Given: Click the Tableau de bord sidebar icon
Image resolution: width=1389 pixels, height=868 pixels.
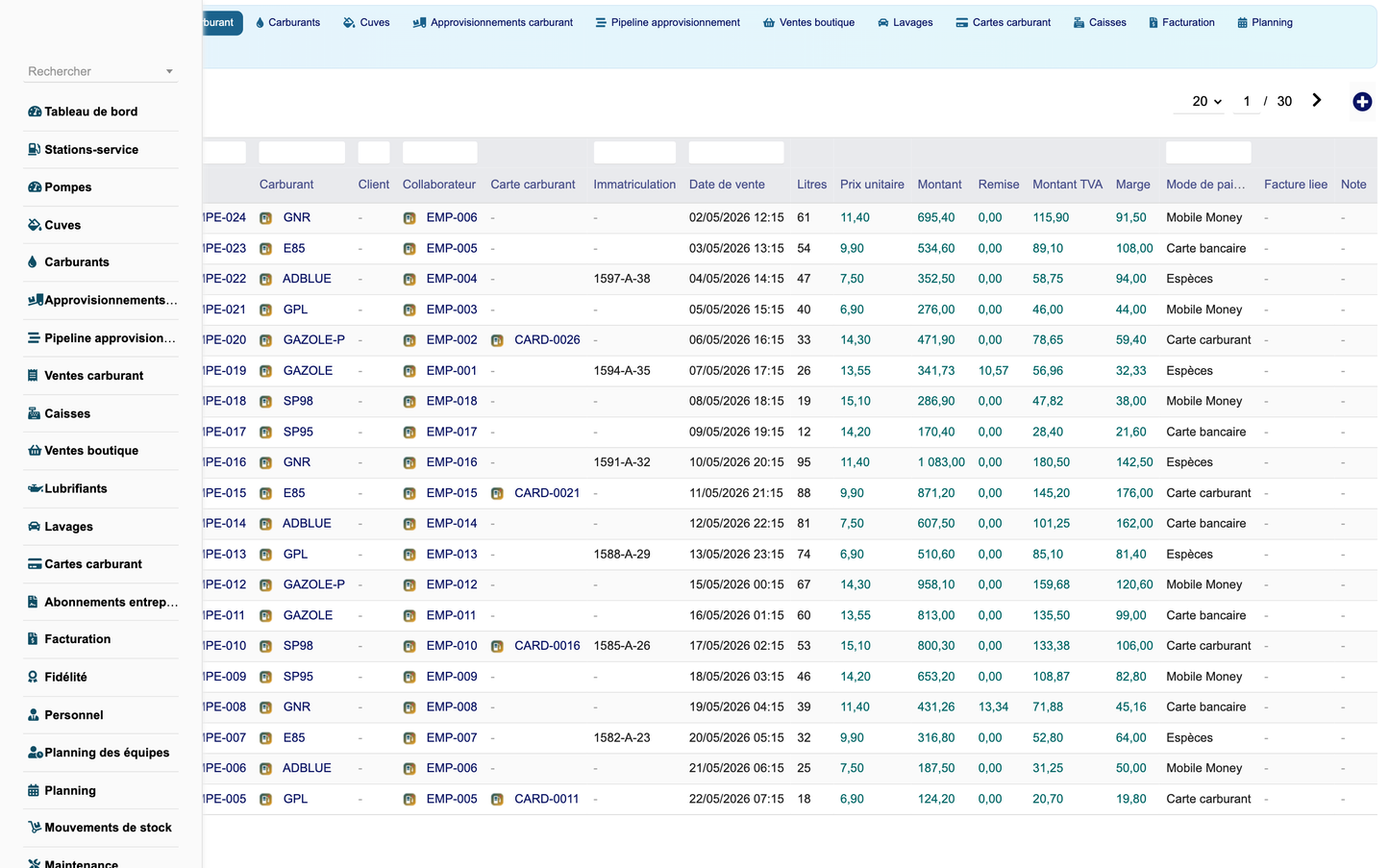Looking at the screenshot, I should coord(35,112).
